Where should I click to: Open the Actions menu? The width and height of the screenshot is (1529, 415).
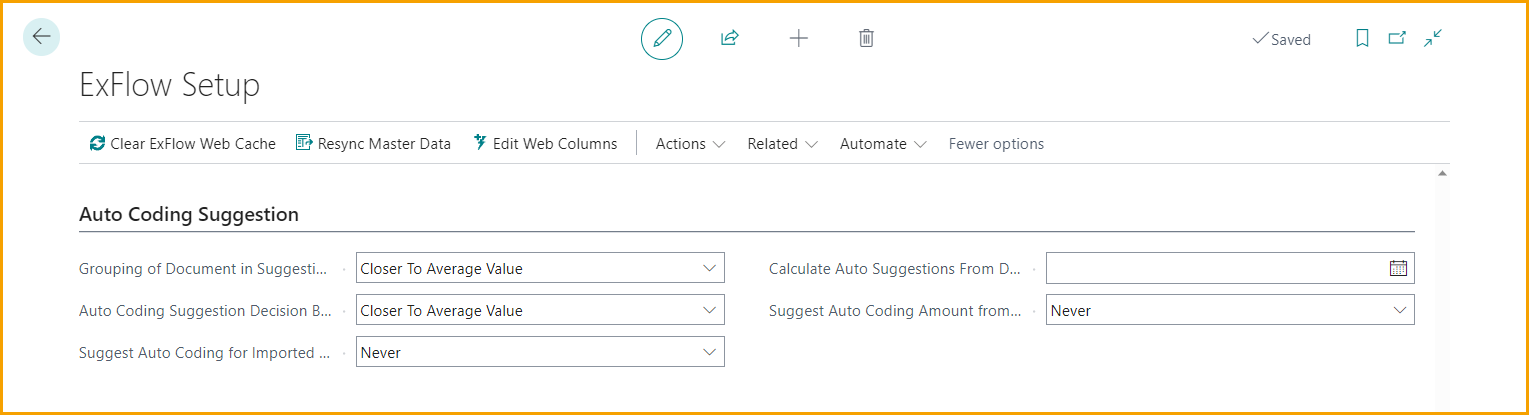(690, 144)
